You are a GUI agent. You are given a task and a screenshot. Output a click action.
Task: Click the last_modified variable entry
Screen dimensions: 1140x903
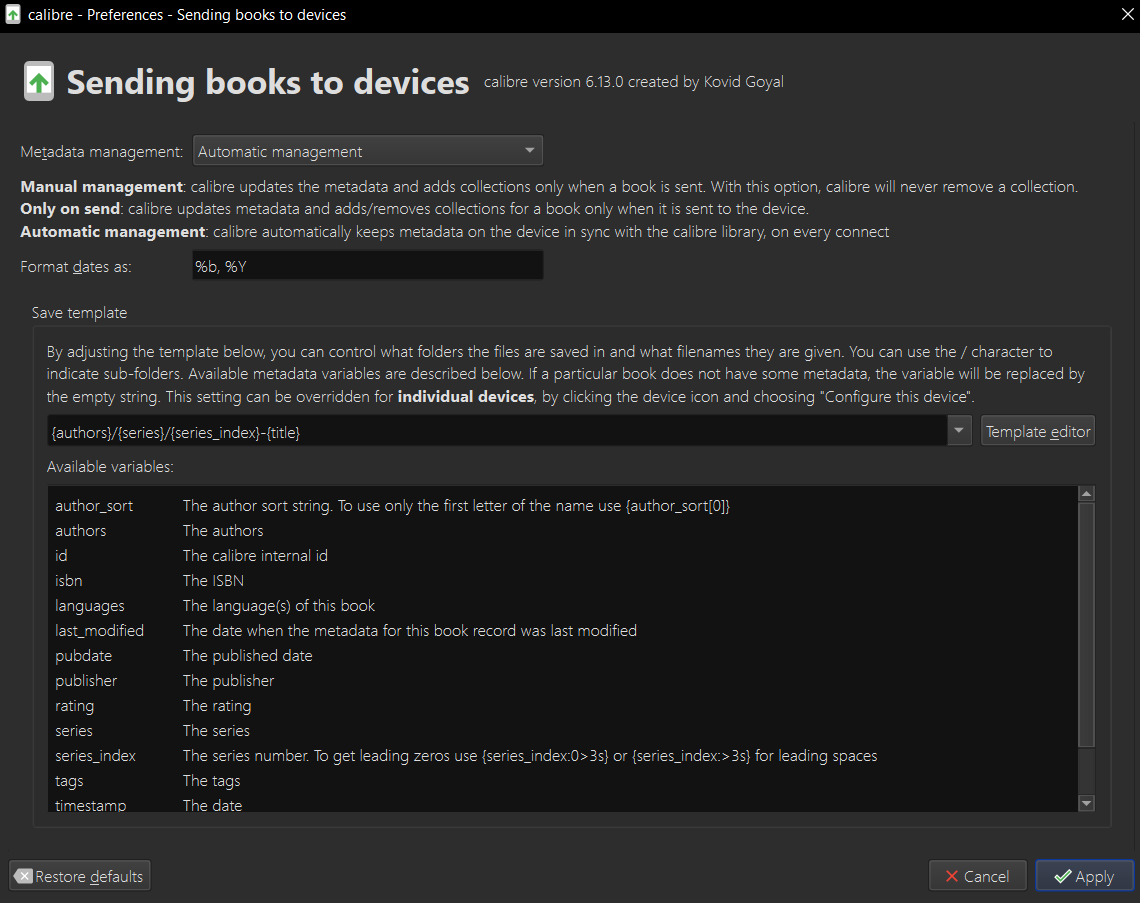coord(99,631)
